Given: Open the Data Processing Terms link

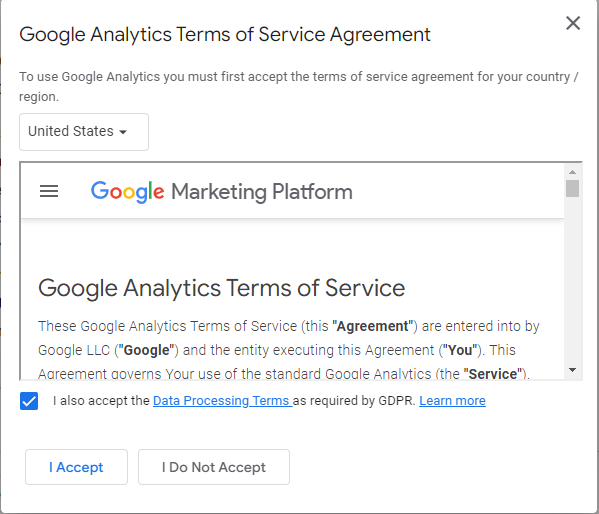Looking at the screenshot, I should click(x=222, y=401).
